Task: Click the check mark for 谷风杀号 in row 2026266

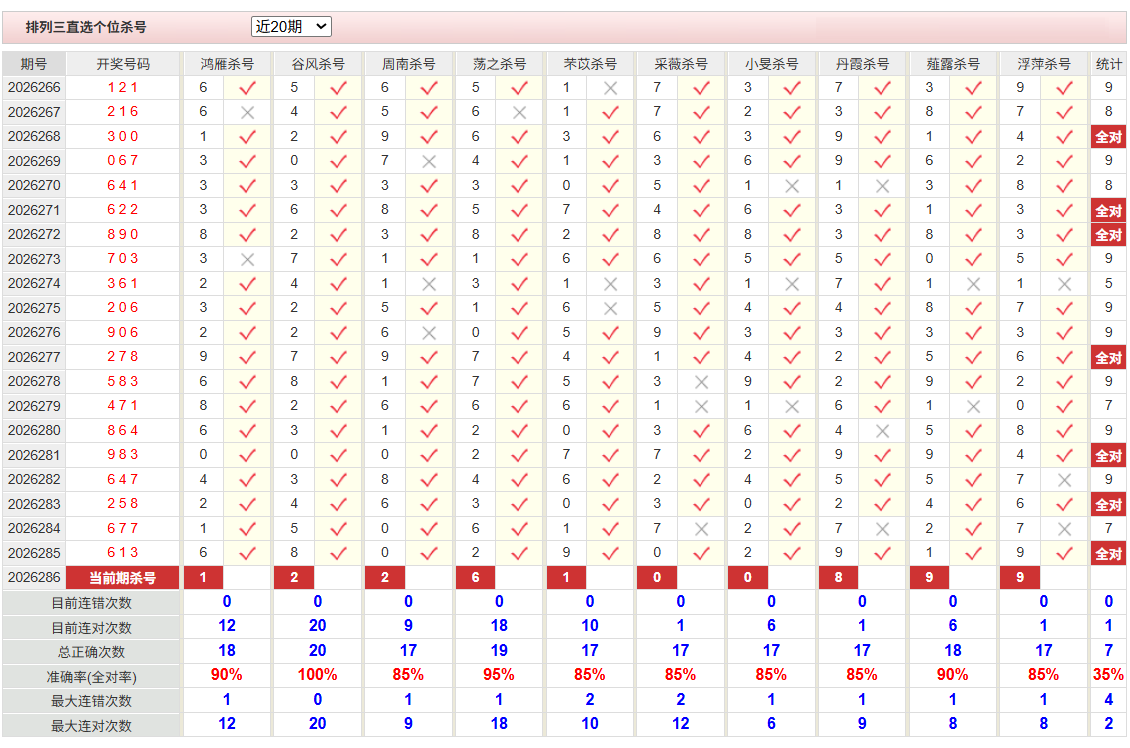Action: (338, 88)
